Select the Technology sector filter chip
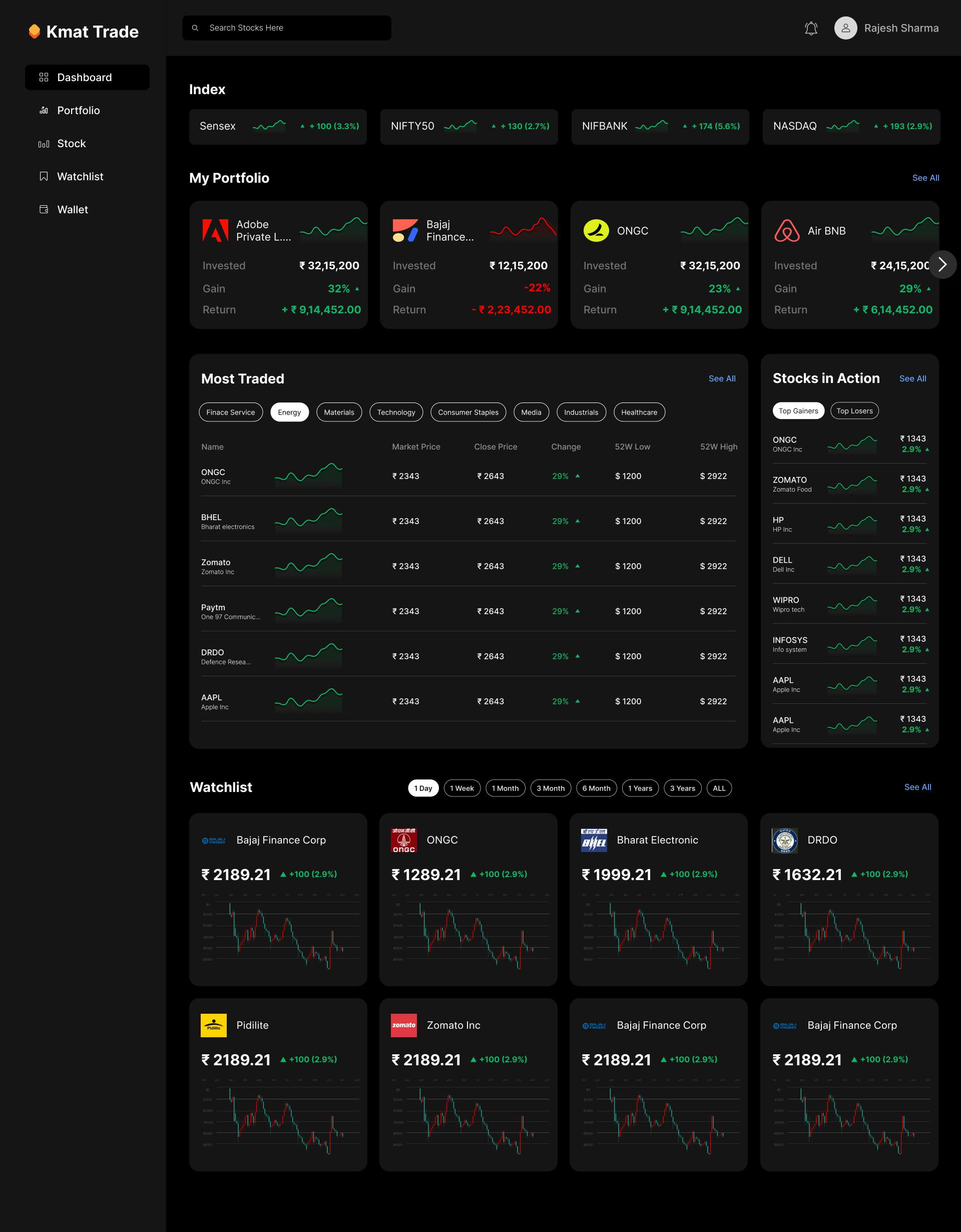 pyautogui.click(x=396, y=413)
